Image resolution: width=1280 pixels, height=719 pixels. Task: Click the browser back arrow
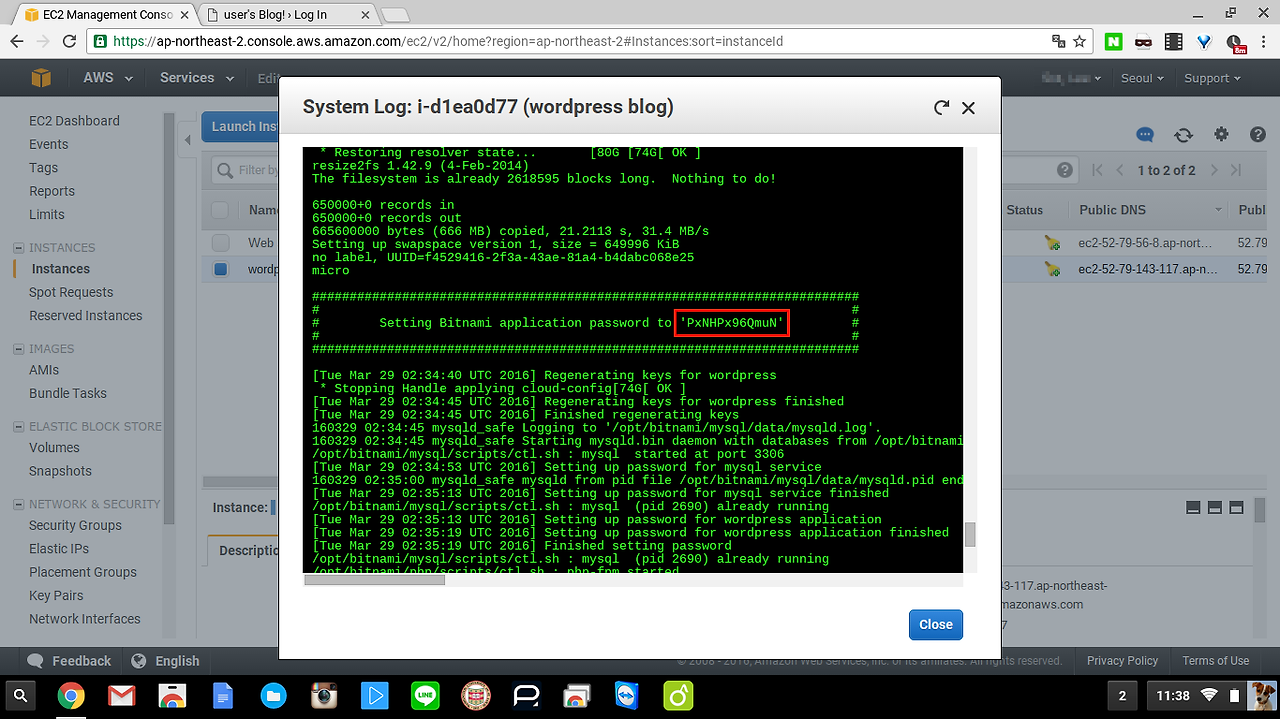[x=17, y=42]
